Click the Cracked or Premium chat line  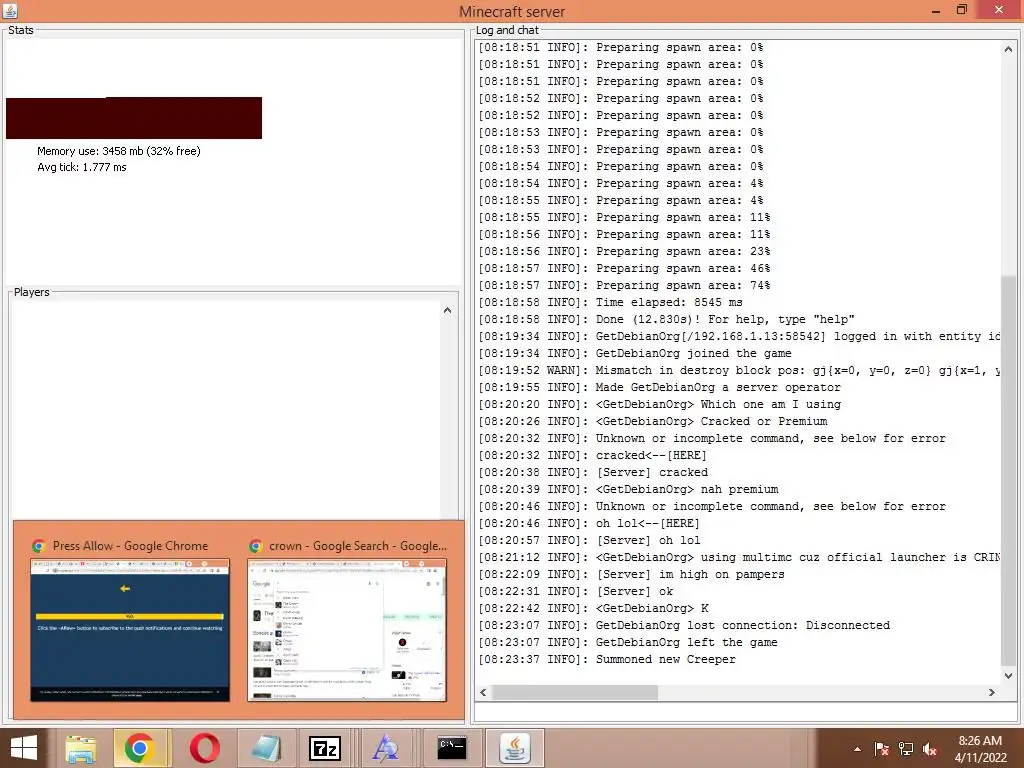pyautogui.click(x=652, y=421)
